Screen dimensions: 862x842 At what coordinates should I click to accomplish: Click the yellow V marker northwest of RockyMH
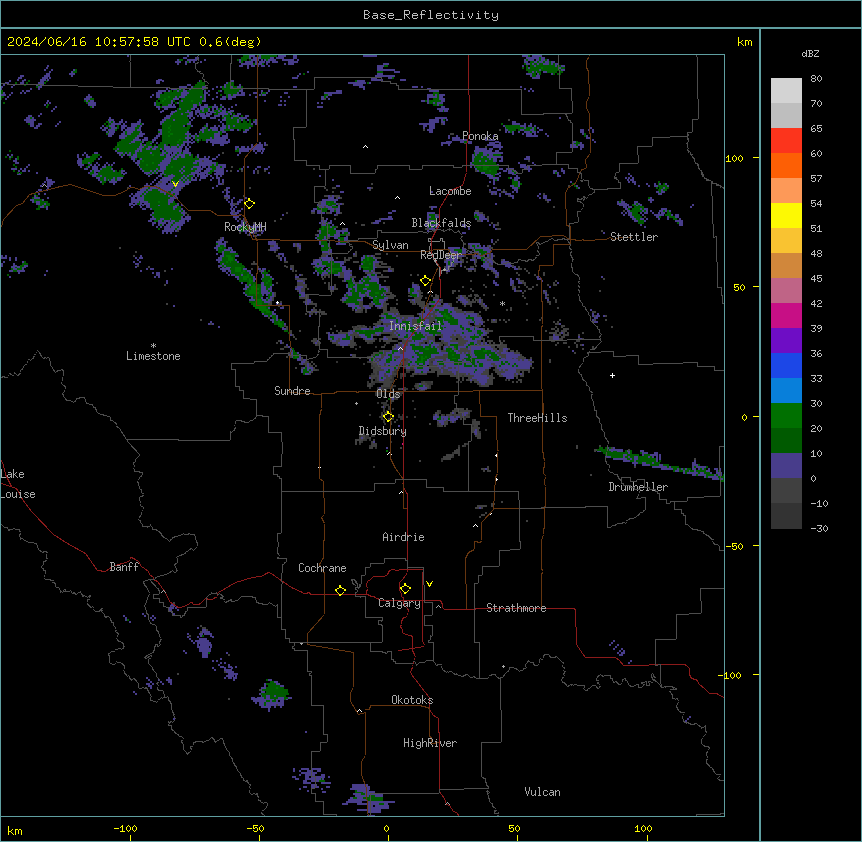tap(175, 184)
